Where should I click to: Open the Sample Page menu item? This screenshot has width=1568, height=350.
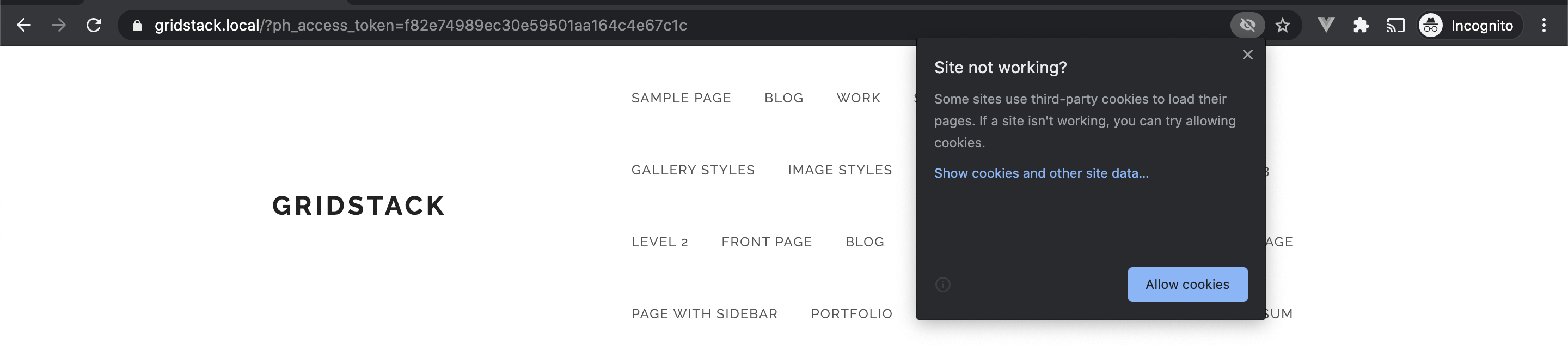(x=681, y=98)
